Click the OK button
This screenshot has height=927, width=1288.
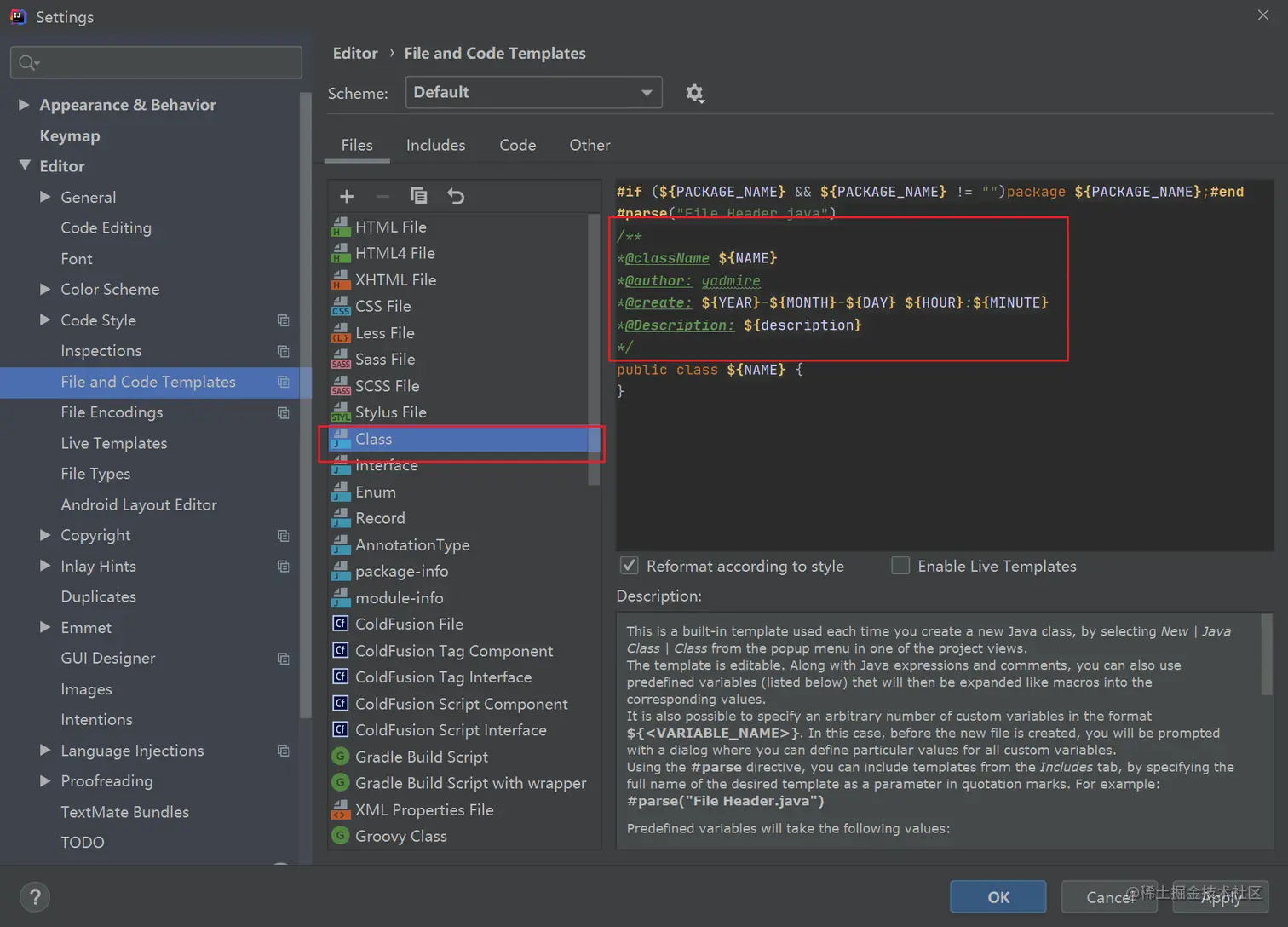(998, 897)
